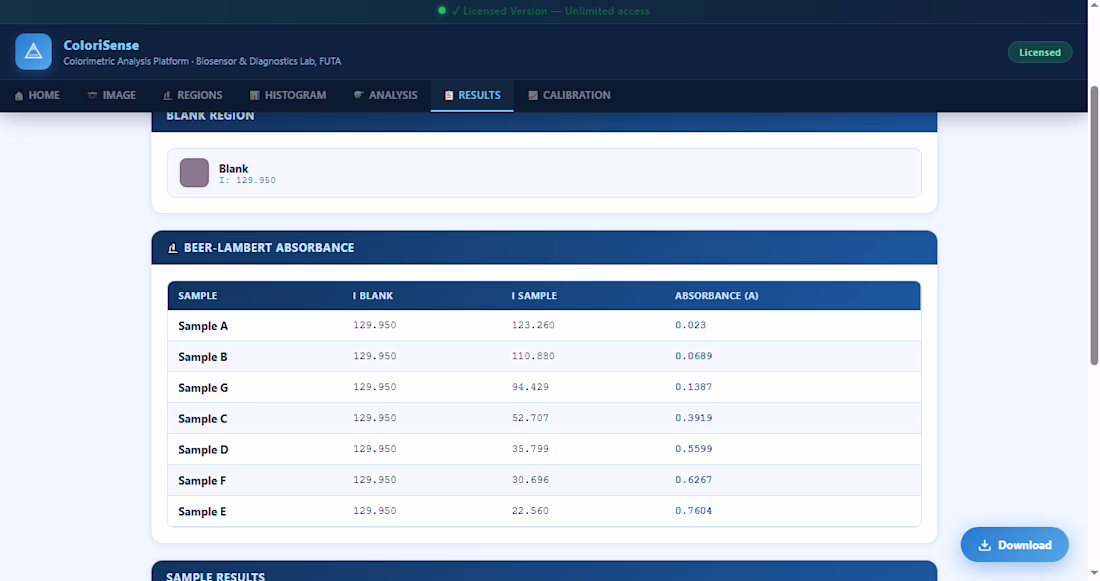Click the ColoriSense triangle logo icon
Viewport: 1100px width, 581px height.
point(34,51)
